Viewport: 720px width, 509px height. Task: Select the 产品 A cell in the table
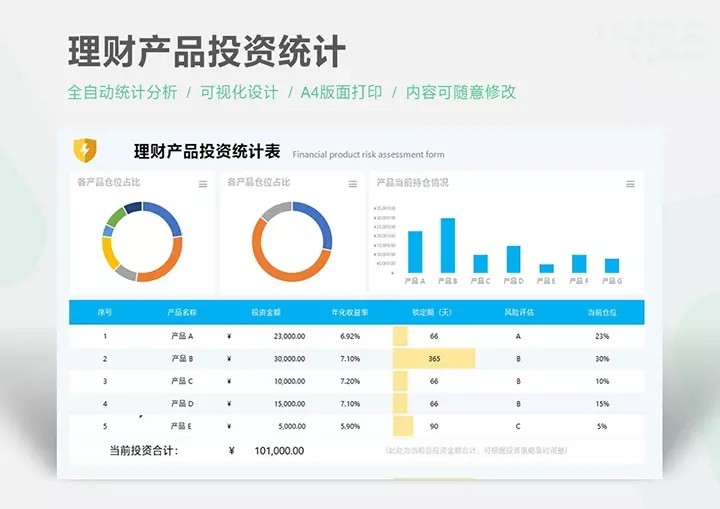click(182, 336)
